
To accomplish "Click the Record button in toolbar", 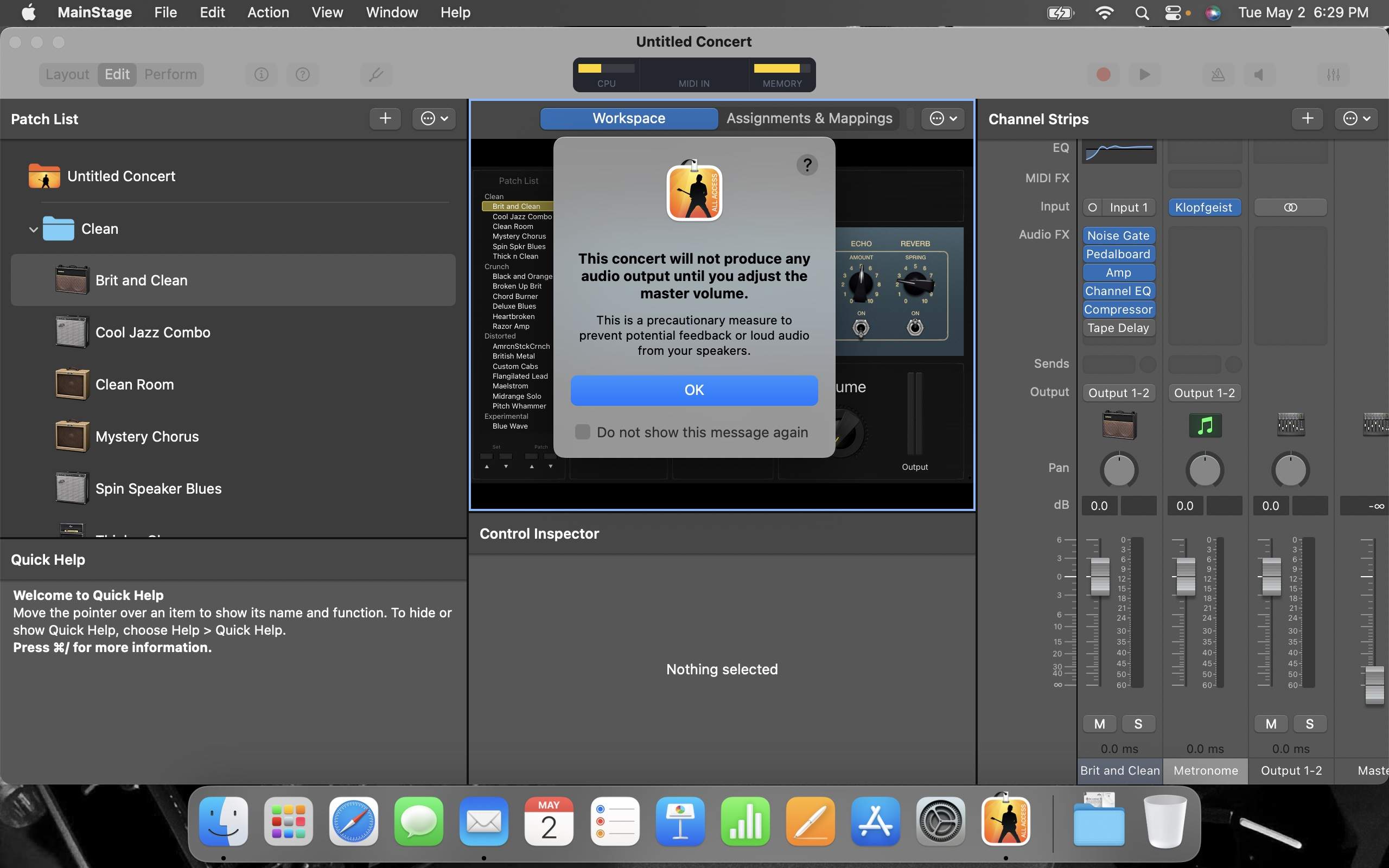I will (x=1103, y=75).
